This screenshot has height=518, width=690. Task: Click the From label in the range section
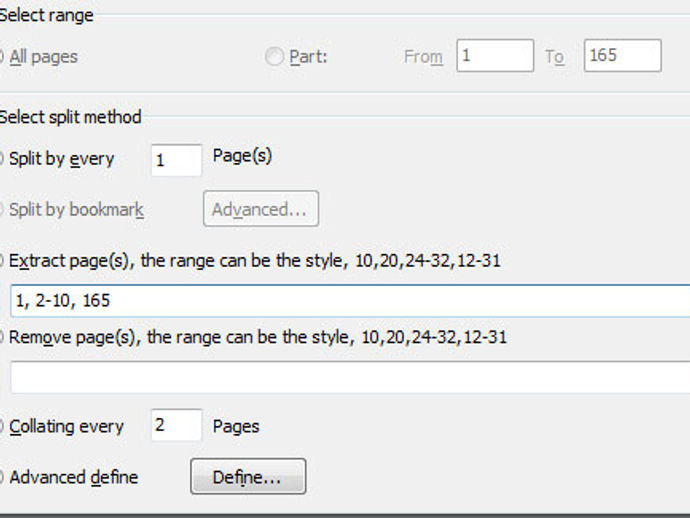point(423,57)
